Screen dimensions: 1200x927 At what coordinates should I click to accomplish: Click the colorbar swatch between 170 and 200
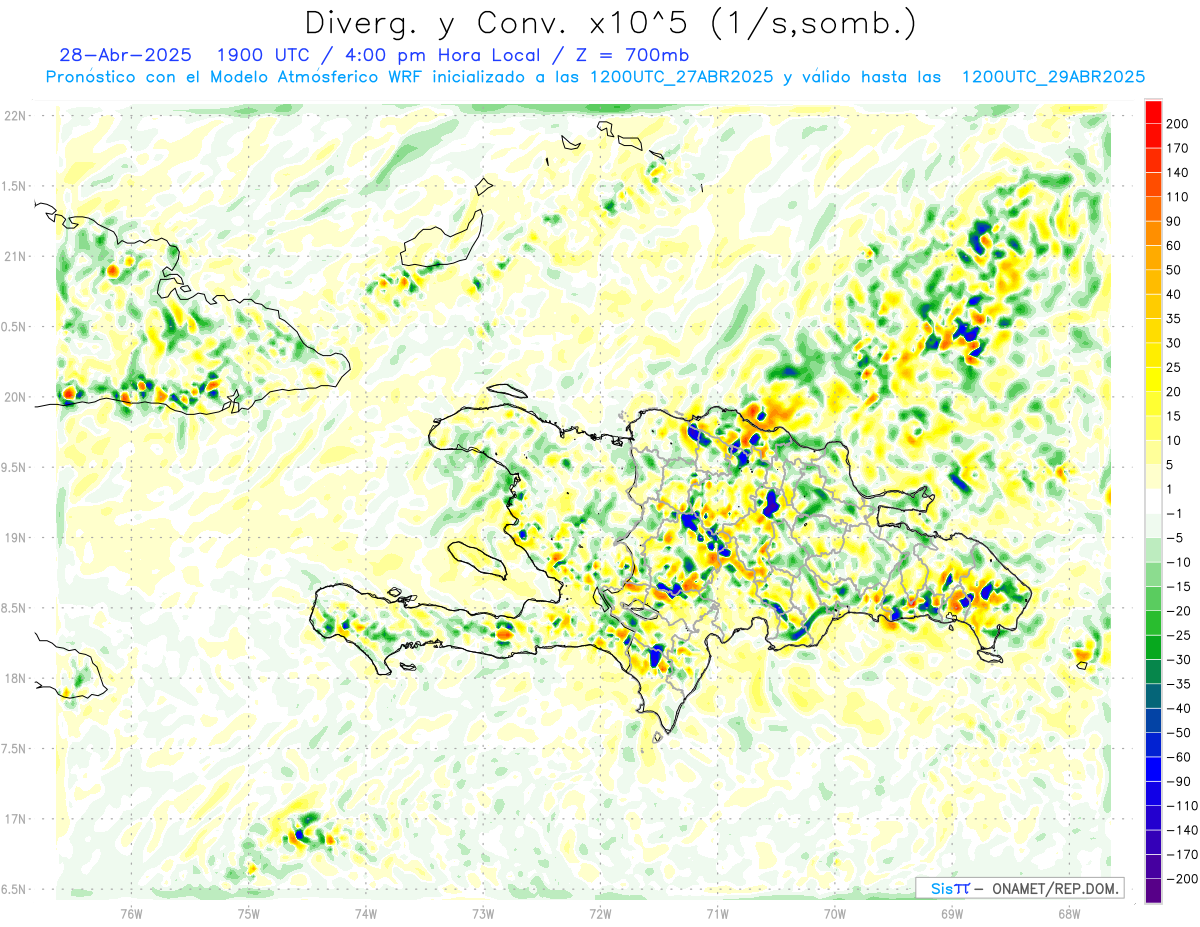coord(1153,136)
